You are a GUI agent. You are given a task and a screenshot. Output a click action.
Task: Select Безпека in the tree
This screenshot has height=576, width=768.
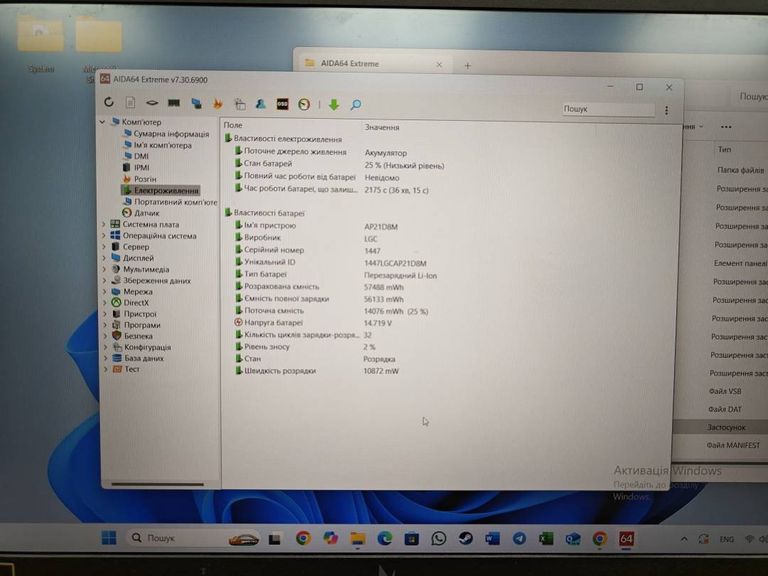(132, 336)
